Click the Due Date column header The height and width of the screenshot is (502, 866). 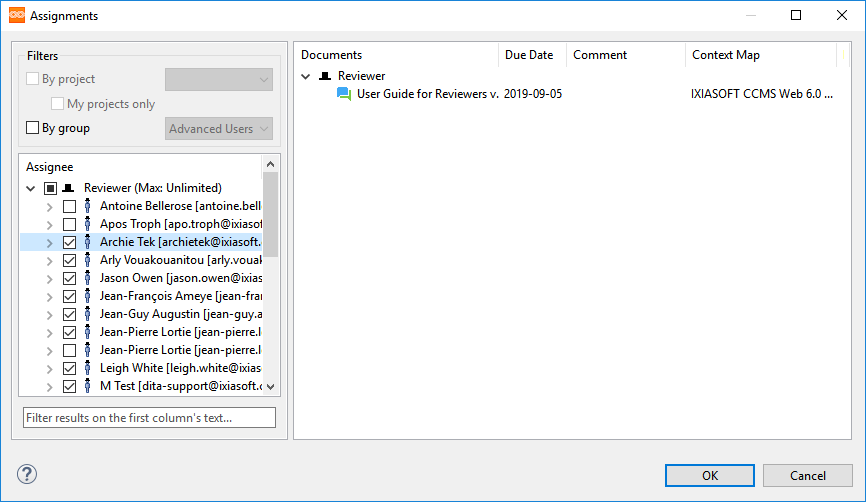532,55
